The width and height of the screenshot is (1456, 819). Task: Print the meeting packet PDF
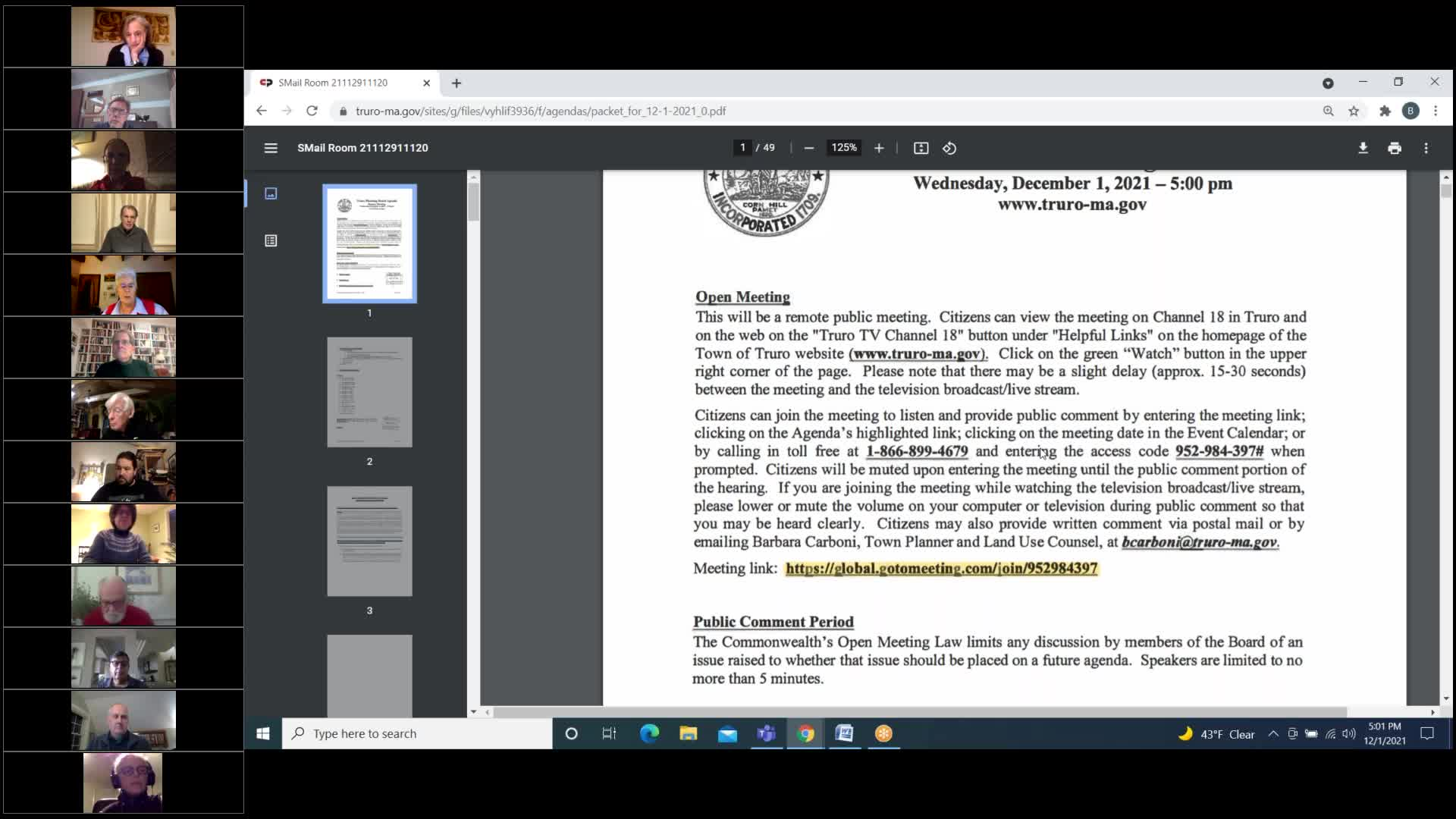pos(1395,148)
